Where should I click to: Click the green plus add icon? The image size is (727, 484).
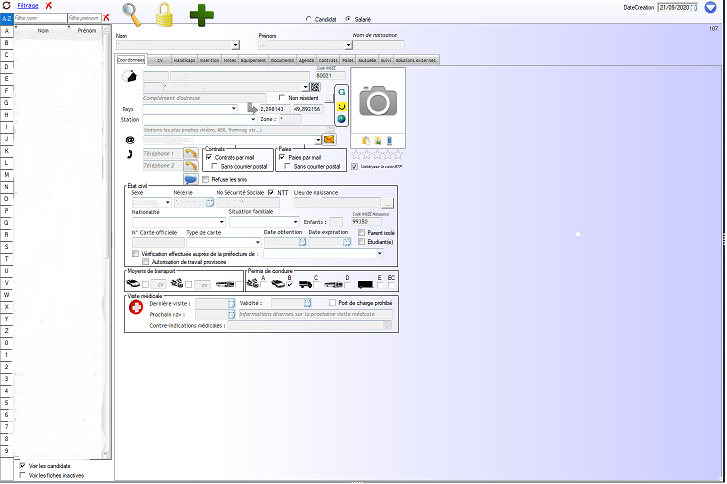tap(202, 14)
